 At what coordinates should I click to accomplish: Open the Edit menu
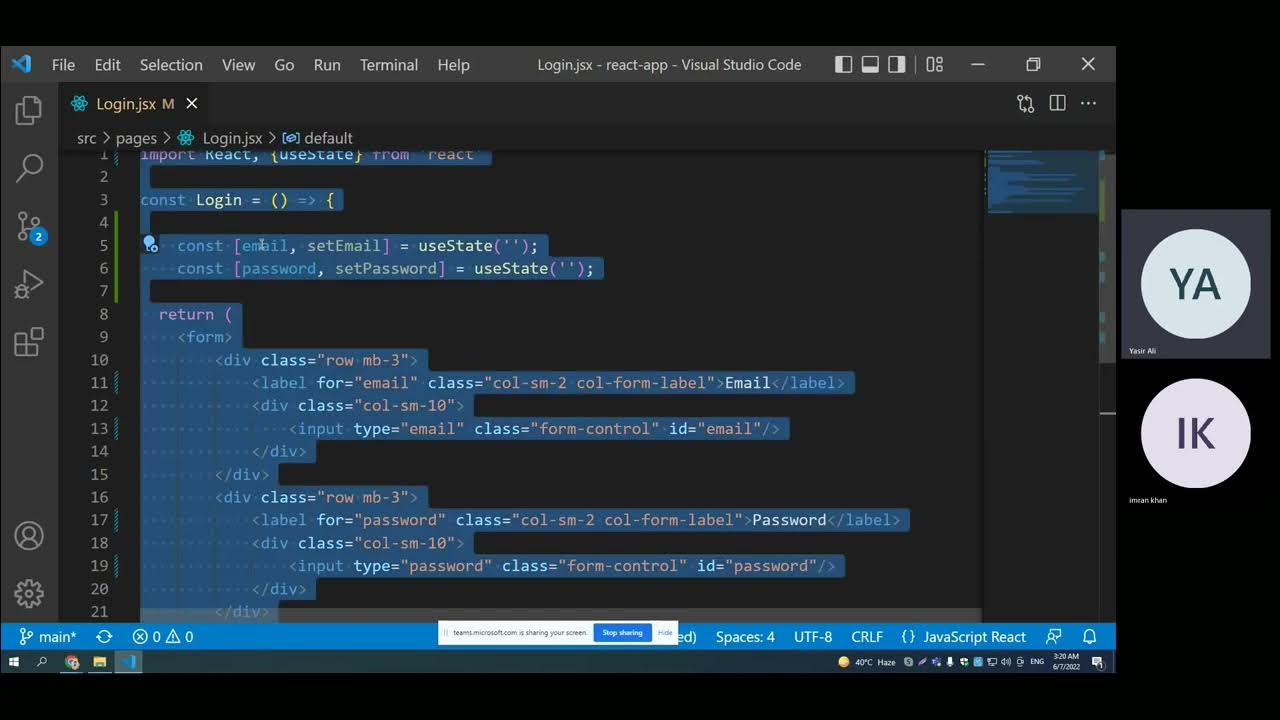point(107,64)
